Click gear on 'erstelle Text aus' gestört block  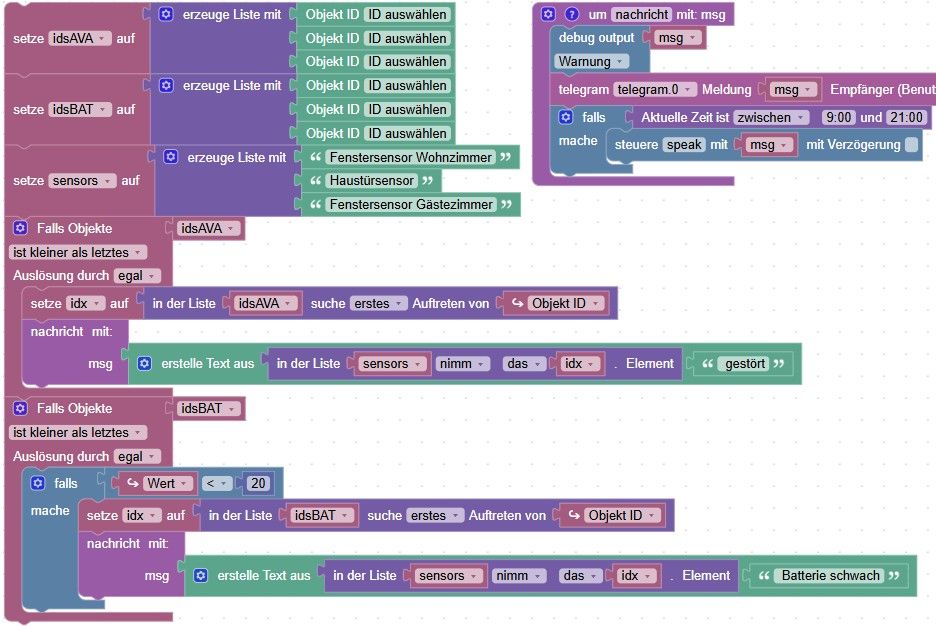click(144, 363)
